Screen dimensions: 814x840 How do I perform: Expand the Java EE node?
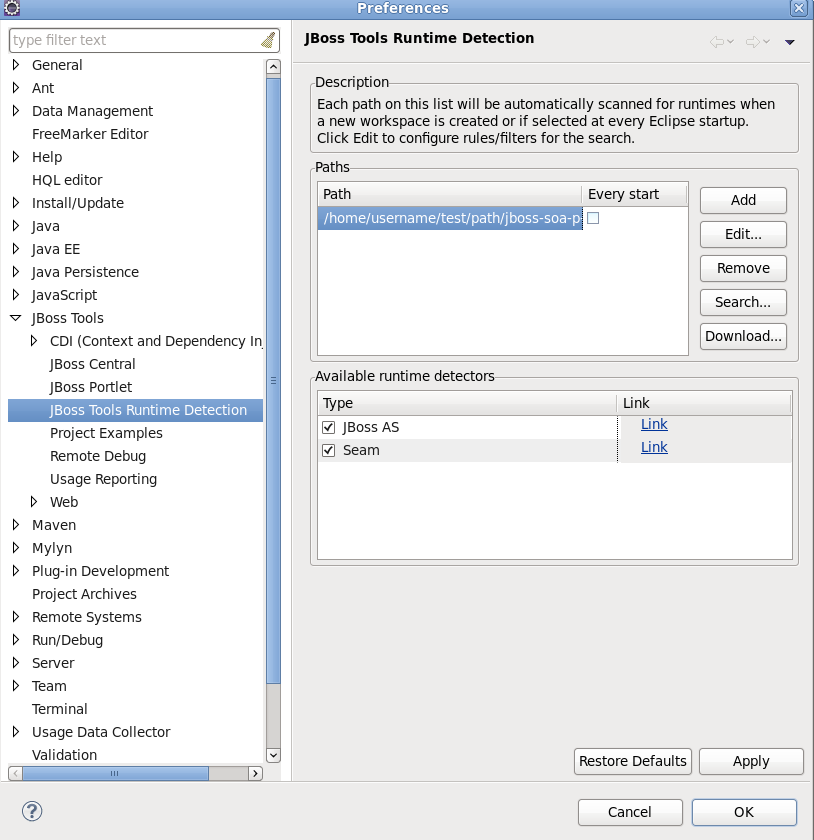(16, 249)
